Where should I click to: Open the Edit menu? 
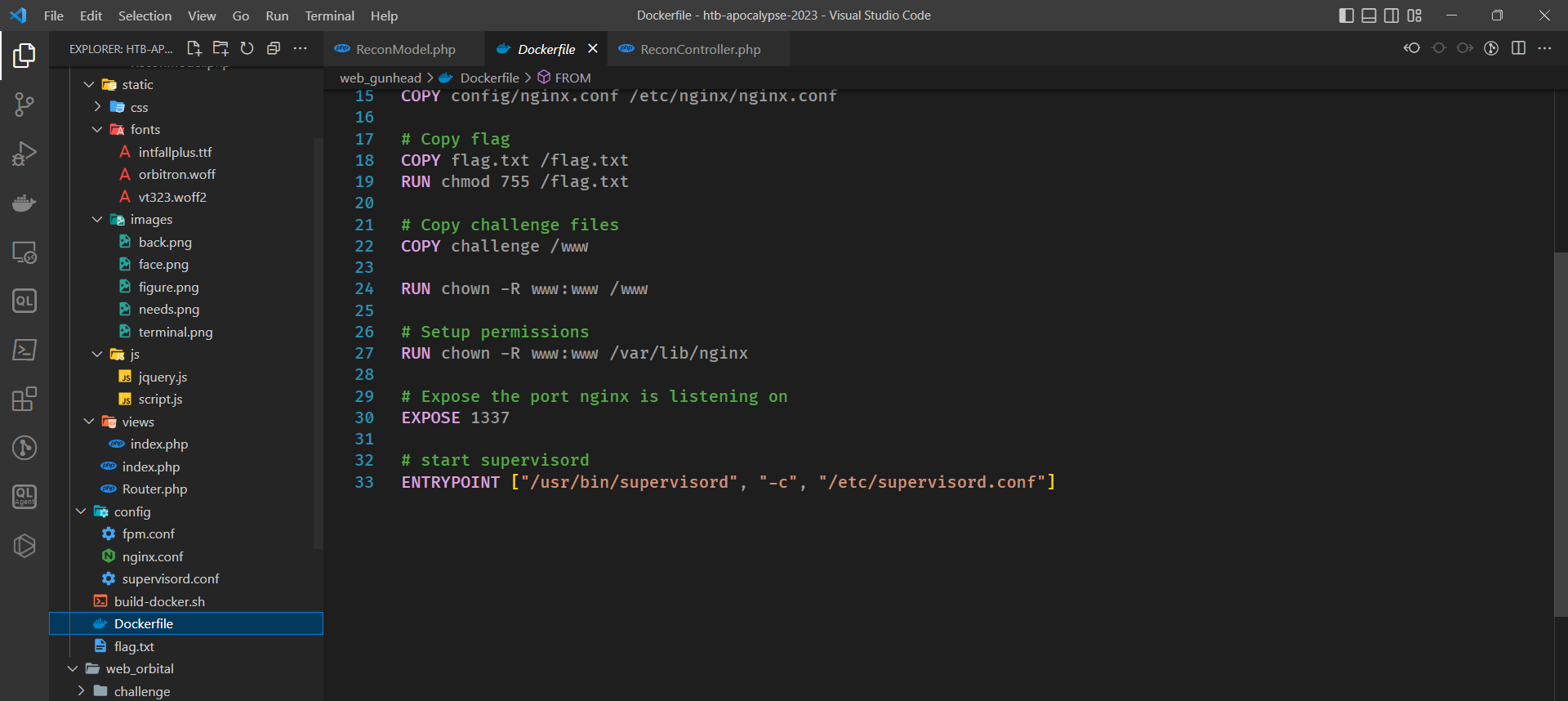[x=91, y=16]
